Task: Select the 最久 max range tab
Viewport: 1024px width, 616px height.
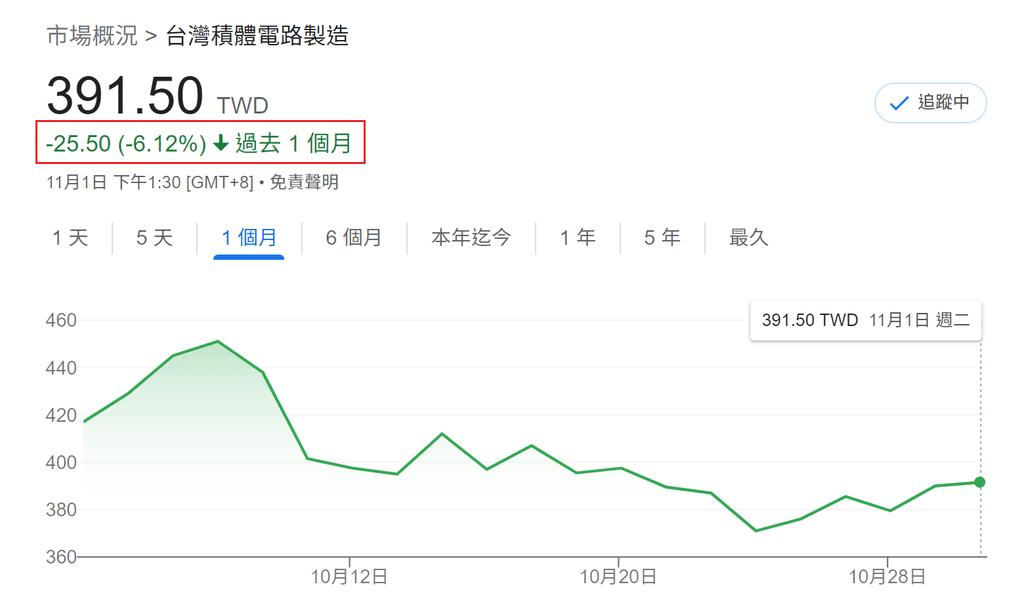Action: point(748,238)
